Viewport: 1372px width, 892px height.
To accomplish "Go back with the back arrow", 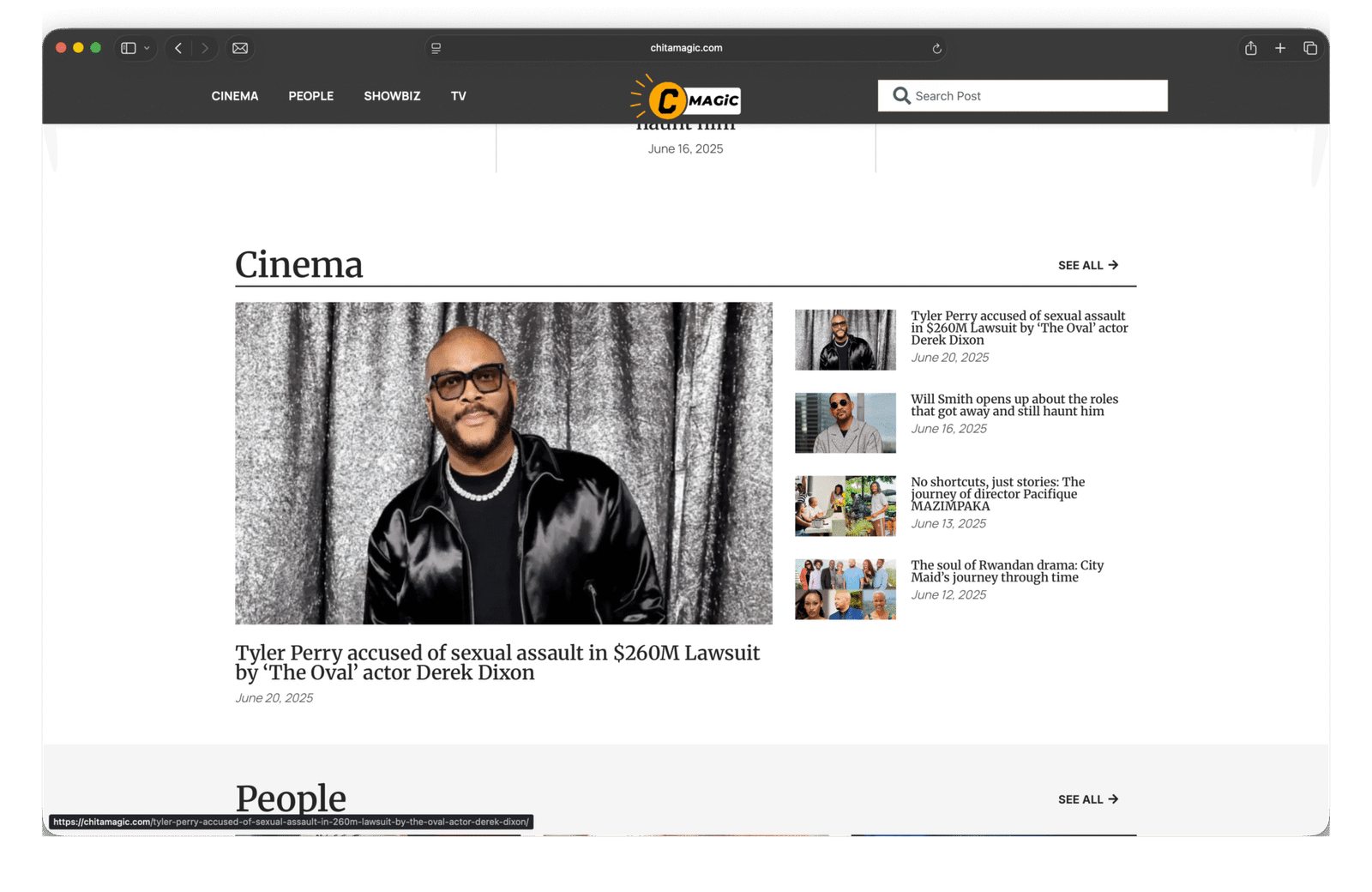I will pyautogui.click(x=178, y=48).
